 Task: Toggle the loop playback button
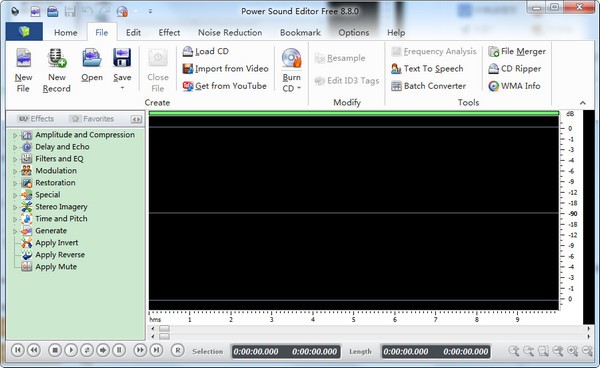87,350
